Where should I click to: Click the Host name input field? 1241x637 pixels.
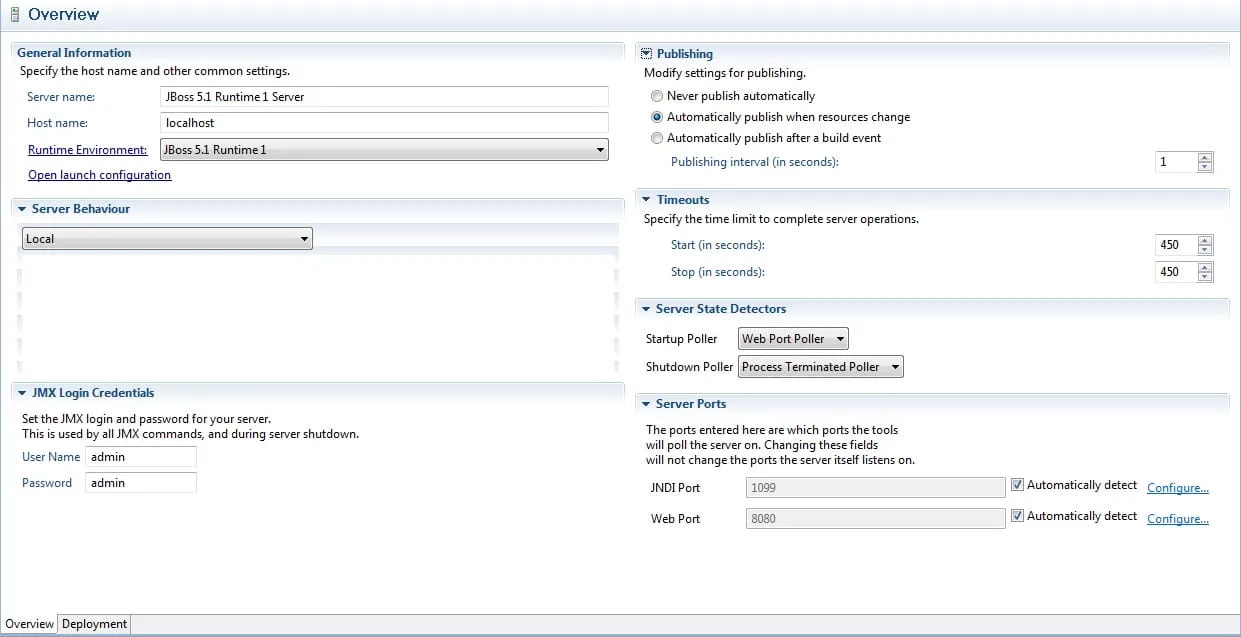(x=385, y=123)
